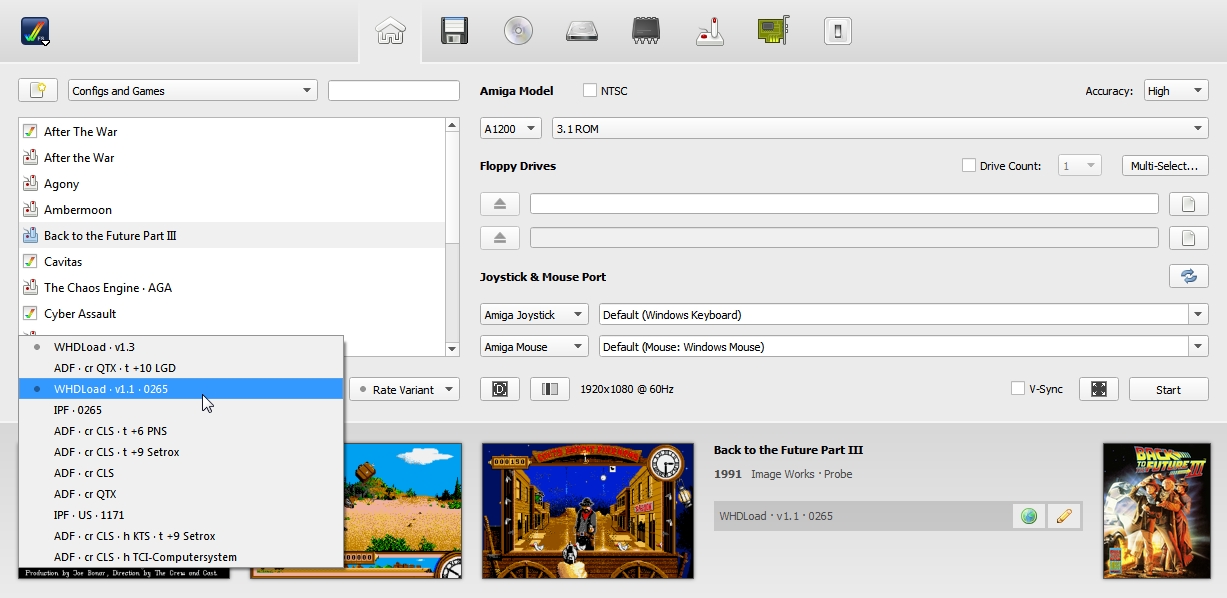Screen dimensions: 1227x598
Task: Open the drive count number dropdown
Action: pyautogui.click(x=1080, y=165)
